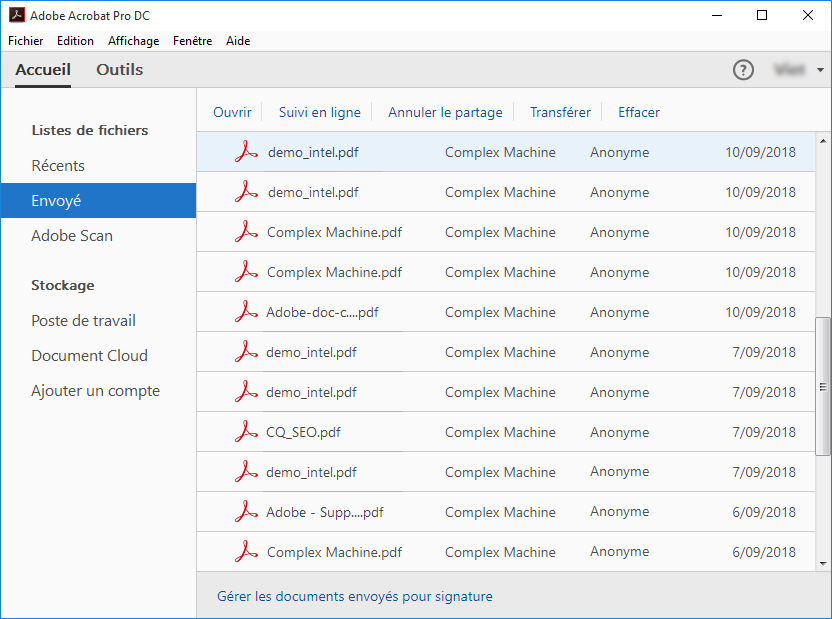Click the Ouvrir button
The image size is (832, 619).
click(232, 112)
